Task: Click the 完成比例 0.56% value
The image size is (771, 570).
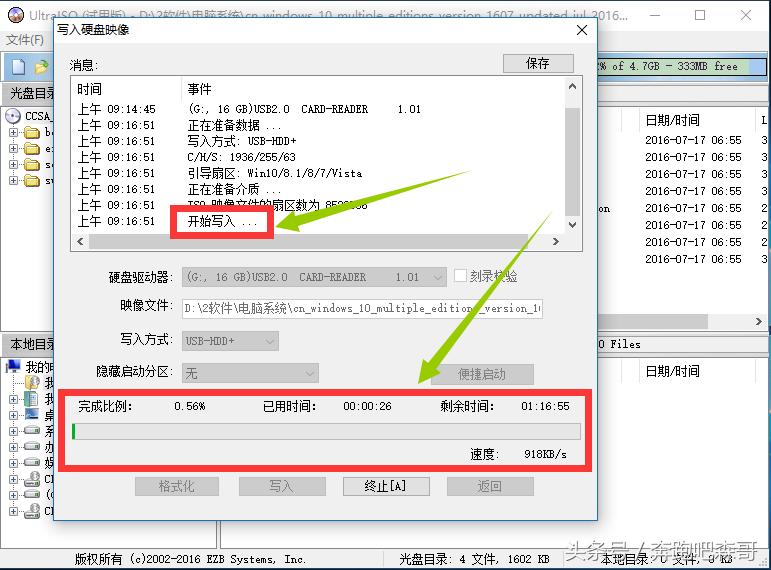Action: click(x=190, y=406)
